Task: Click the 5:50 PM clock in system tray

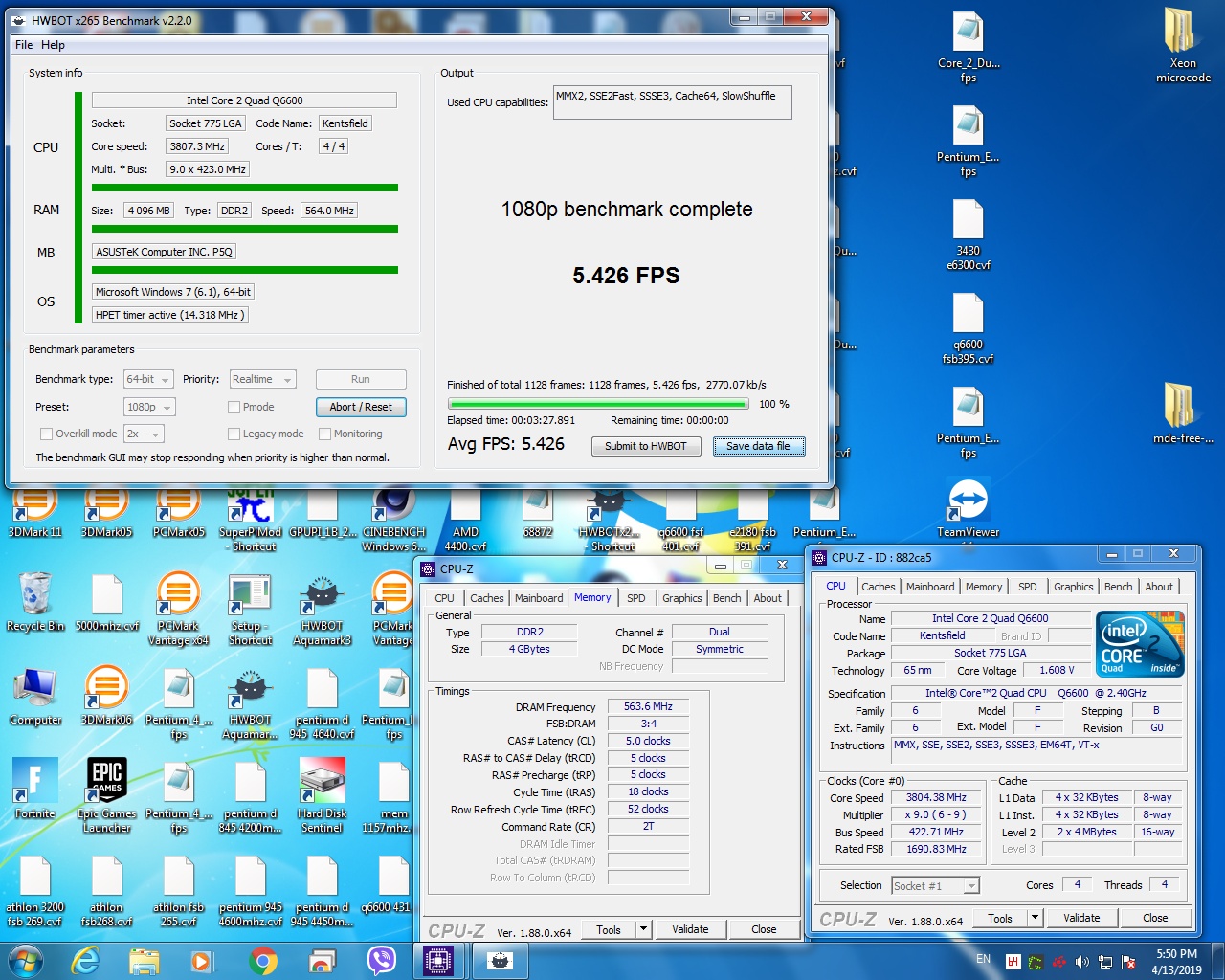Action: coord(1176,954)
